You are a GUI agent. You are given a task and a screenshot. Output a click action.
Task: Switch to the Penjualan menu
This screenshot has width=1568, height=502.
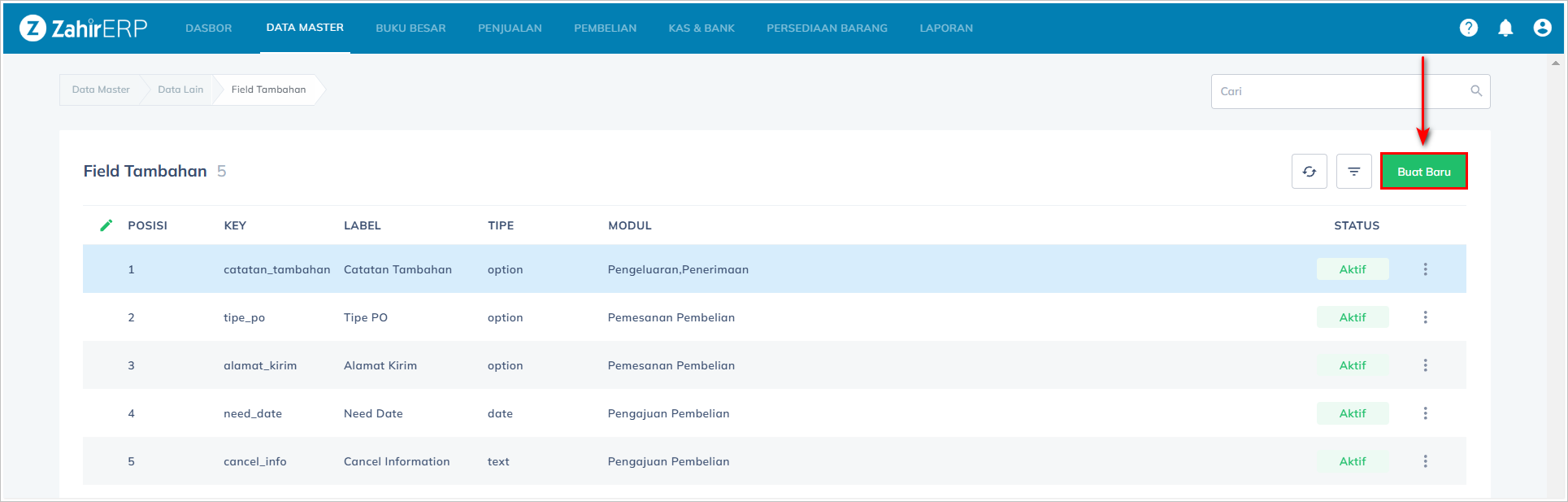click(x=510, y=28)
